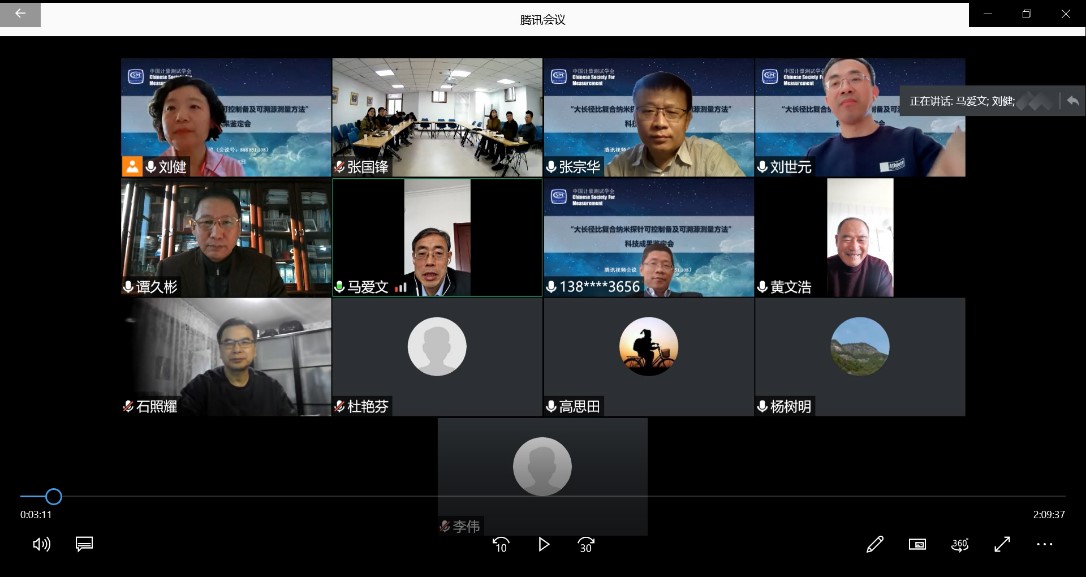The image size is (1086, 577).
Task: Open subtitles and captions menu
Action: tap(85, 544)
